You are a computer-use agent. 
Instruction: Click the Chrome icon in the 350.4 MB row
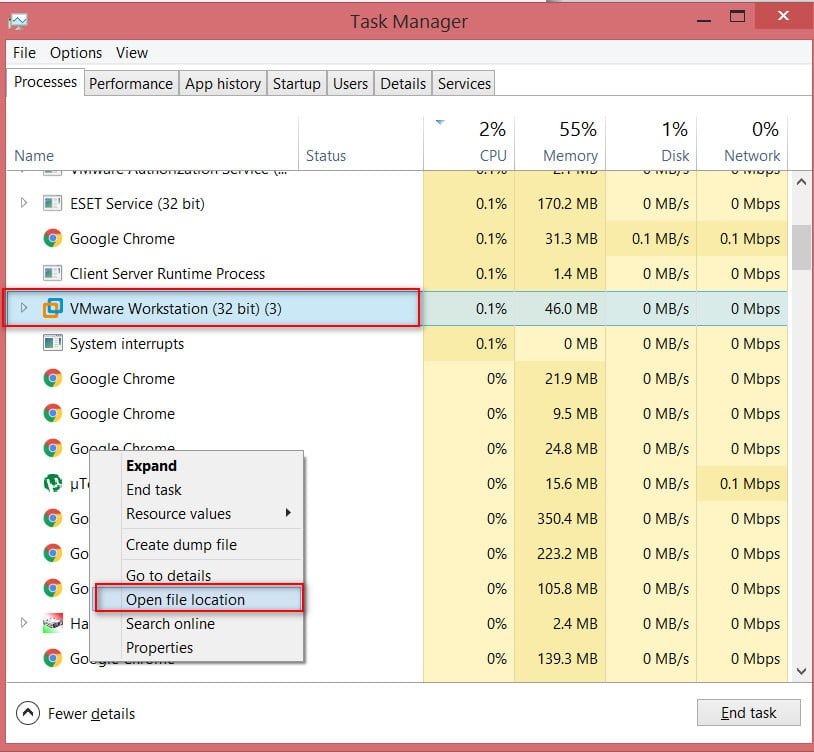click(x=52, y=518)
